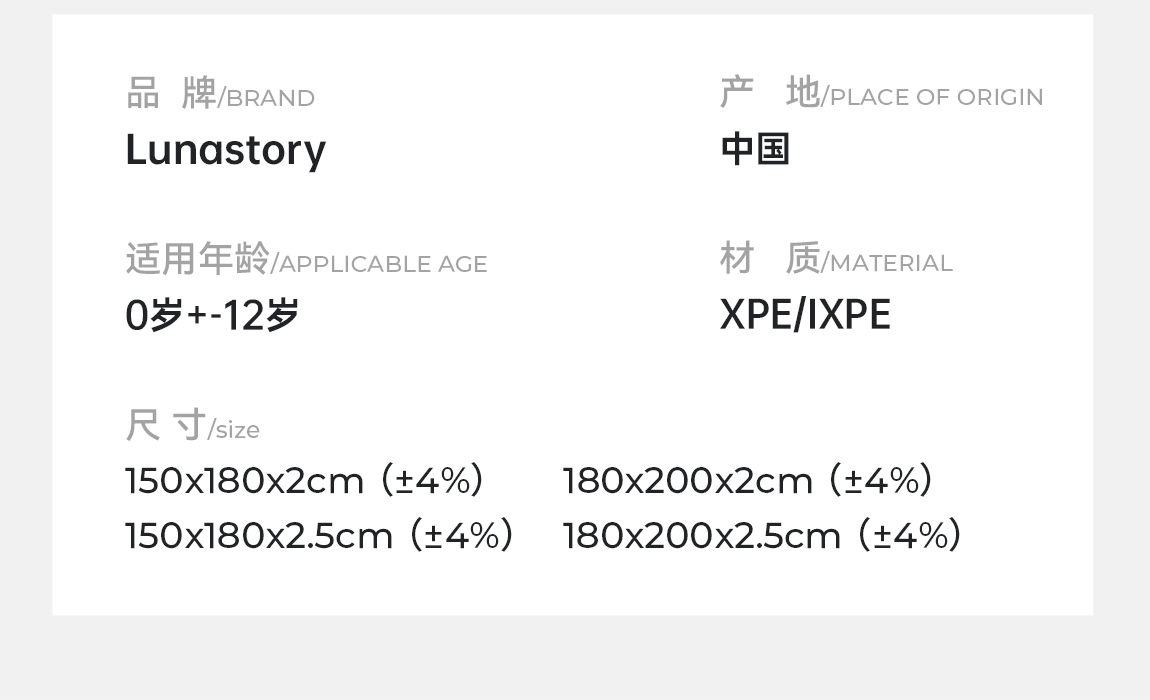Click the Chinese 尺寸 label text
1150x700 pixels.
pos(165,425)
